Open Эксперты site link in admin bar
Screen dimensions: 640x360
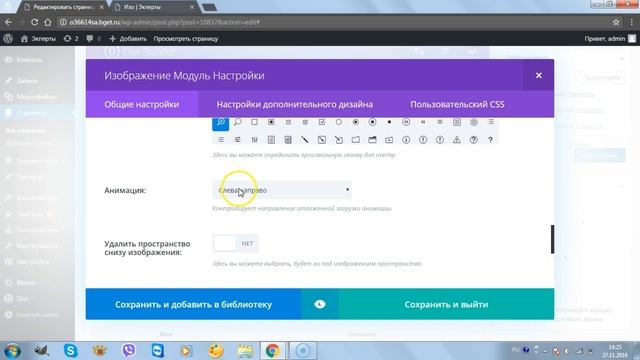38,39
